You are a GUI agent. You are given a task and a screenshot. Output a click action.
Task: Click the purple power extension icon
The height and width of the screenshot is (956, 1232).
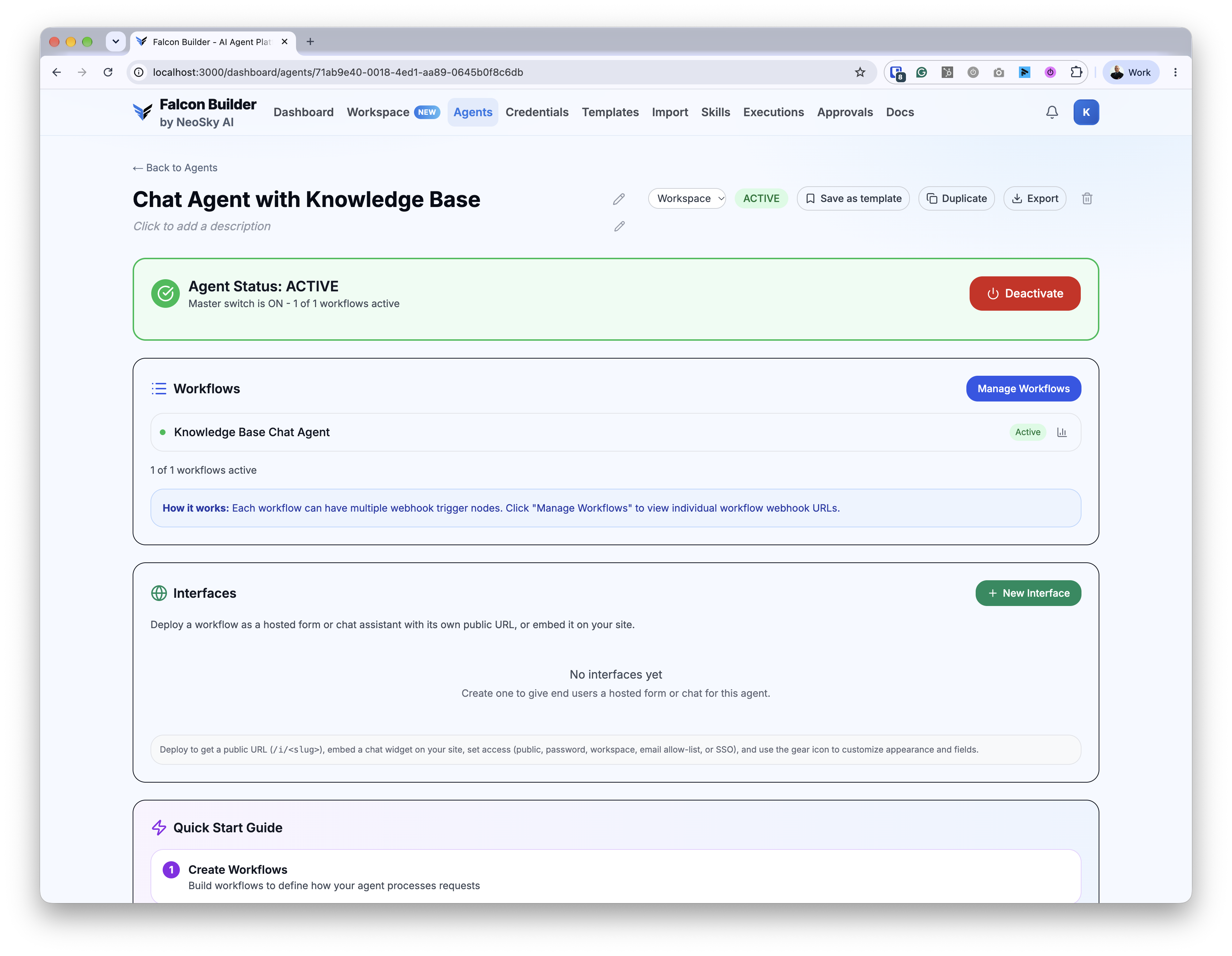coord(1050,72)
